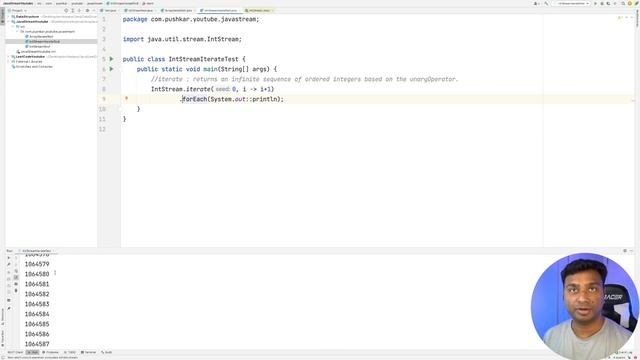Image resolution: width=640 pixels, height=360 pixels.
Task: Click the Structure side tool button
Action: (x=2, y=316)
